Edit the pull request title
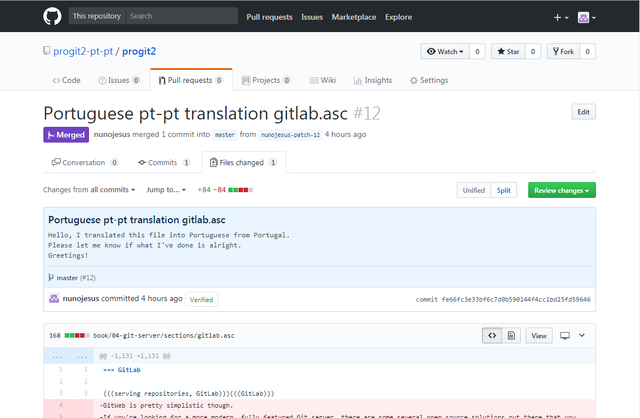Image resolution: width=640 pixels, height=418 pixels. tap(583, 112)
